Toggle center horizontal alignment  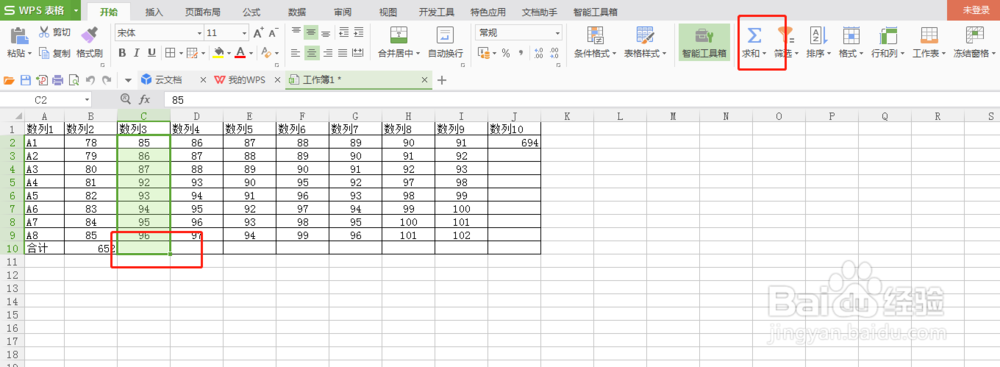[x=311, y=53]
